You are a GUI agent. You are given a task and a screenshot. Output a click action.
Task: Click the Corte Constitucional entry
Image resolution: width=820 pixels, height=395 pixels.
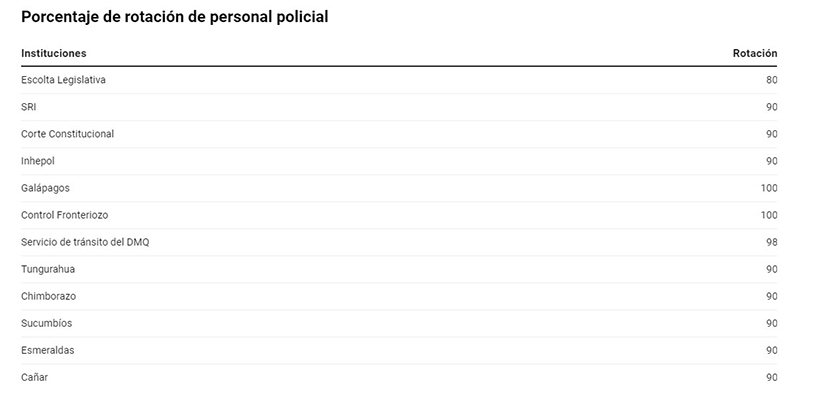click(67, 134)
